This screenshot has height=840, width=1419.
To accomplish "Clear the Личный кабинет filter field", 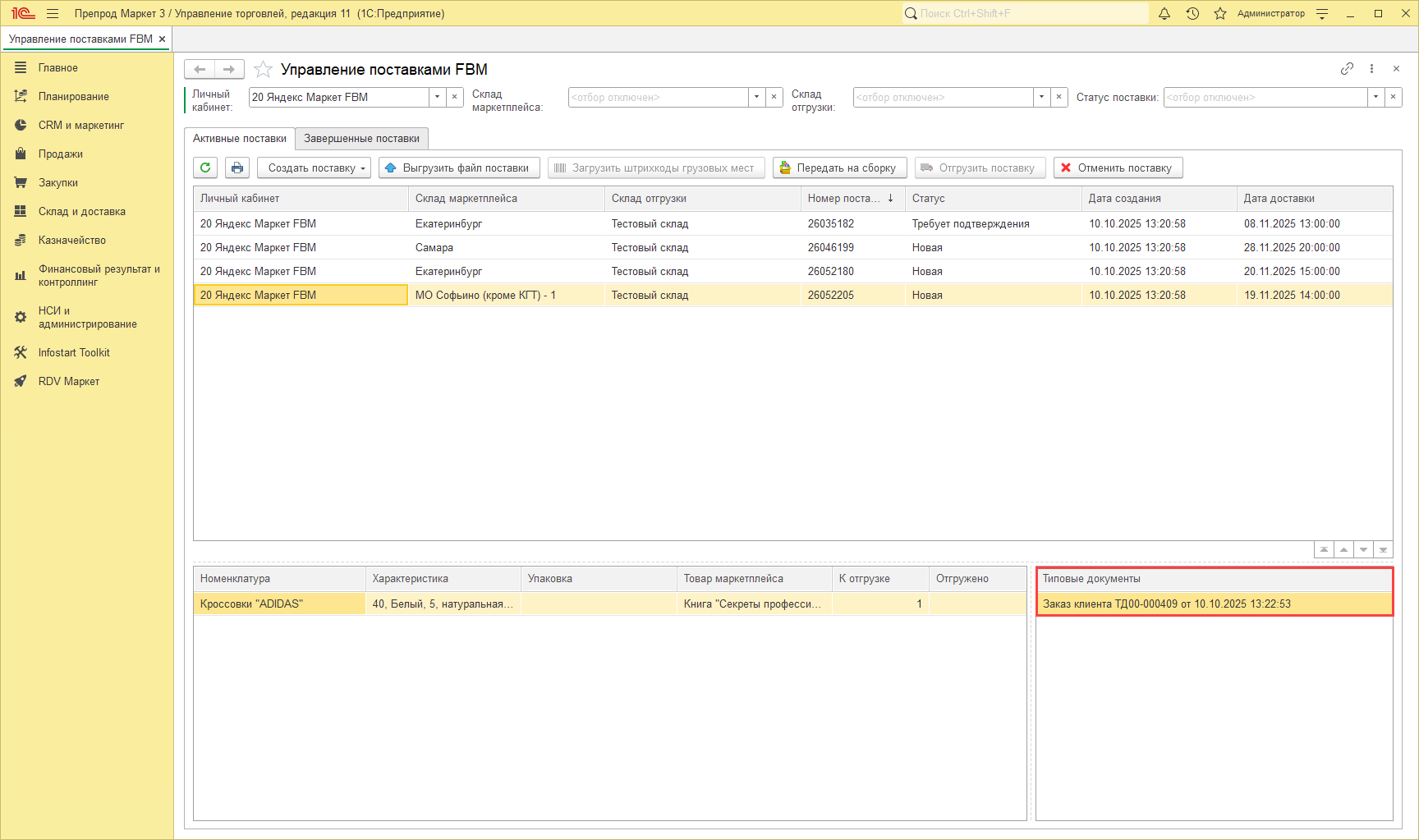I will (x=455, y=97).
